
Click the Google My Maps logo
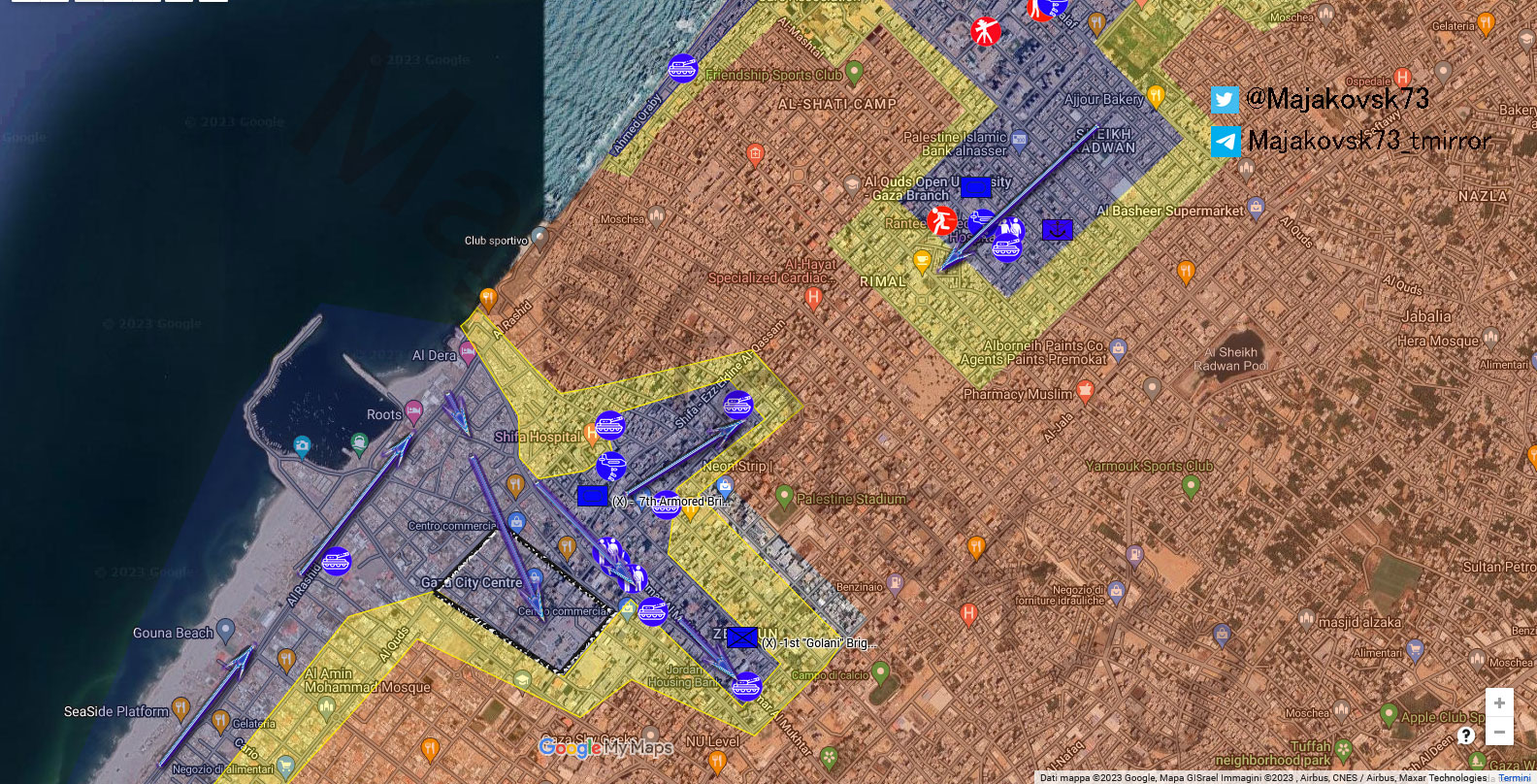606,747
